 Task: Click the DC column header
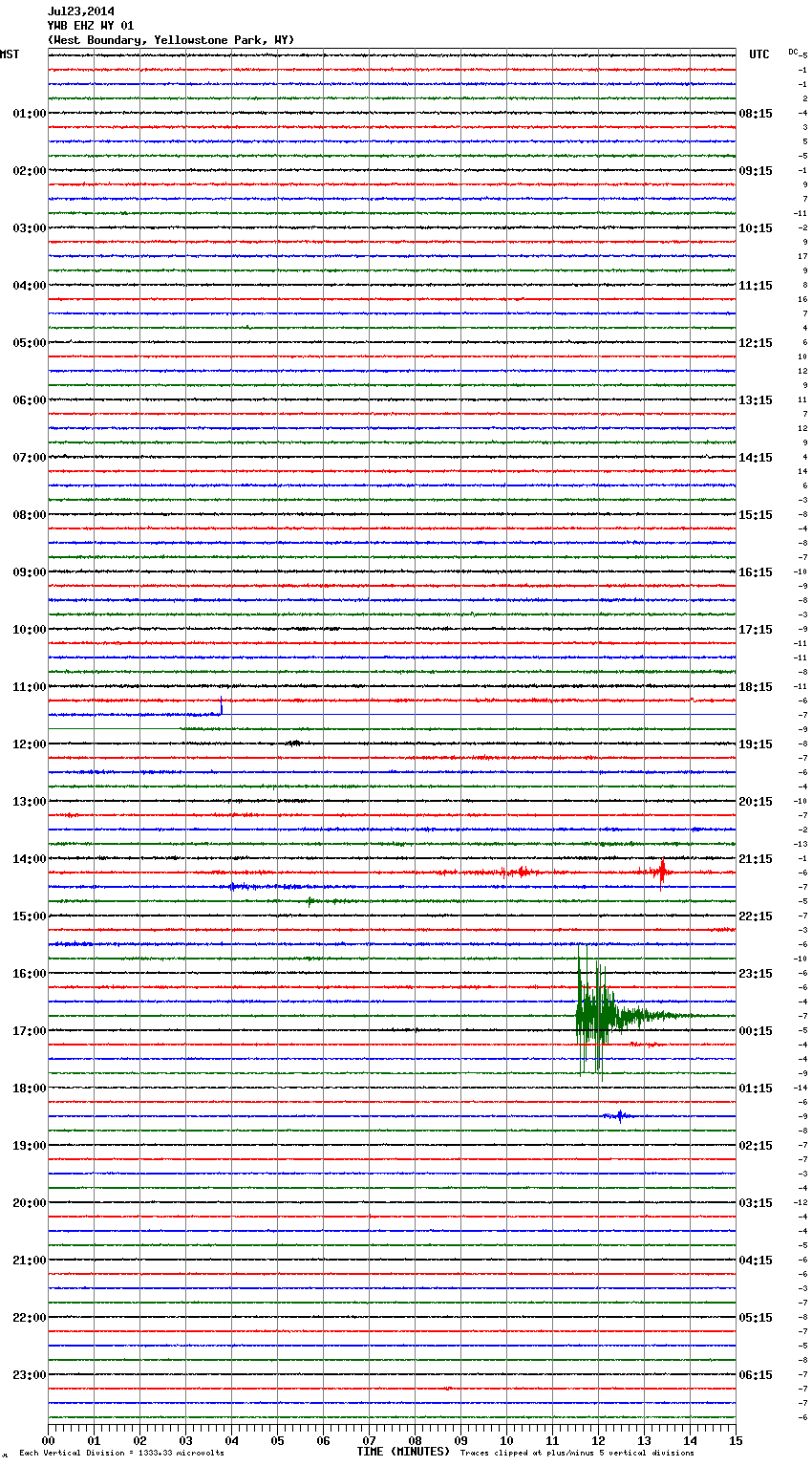[793, 52]
